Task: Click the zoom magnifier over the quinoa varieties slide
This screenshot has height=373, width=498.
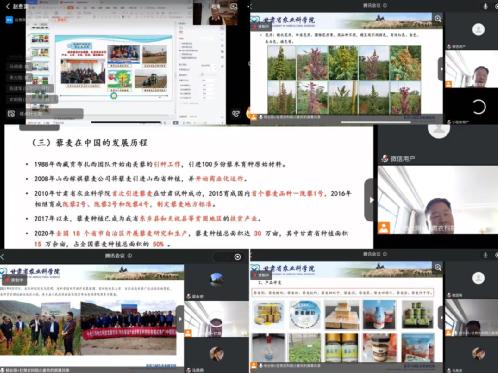Action: click(438, 19)
